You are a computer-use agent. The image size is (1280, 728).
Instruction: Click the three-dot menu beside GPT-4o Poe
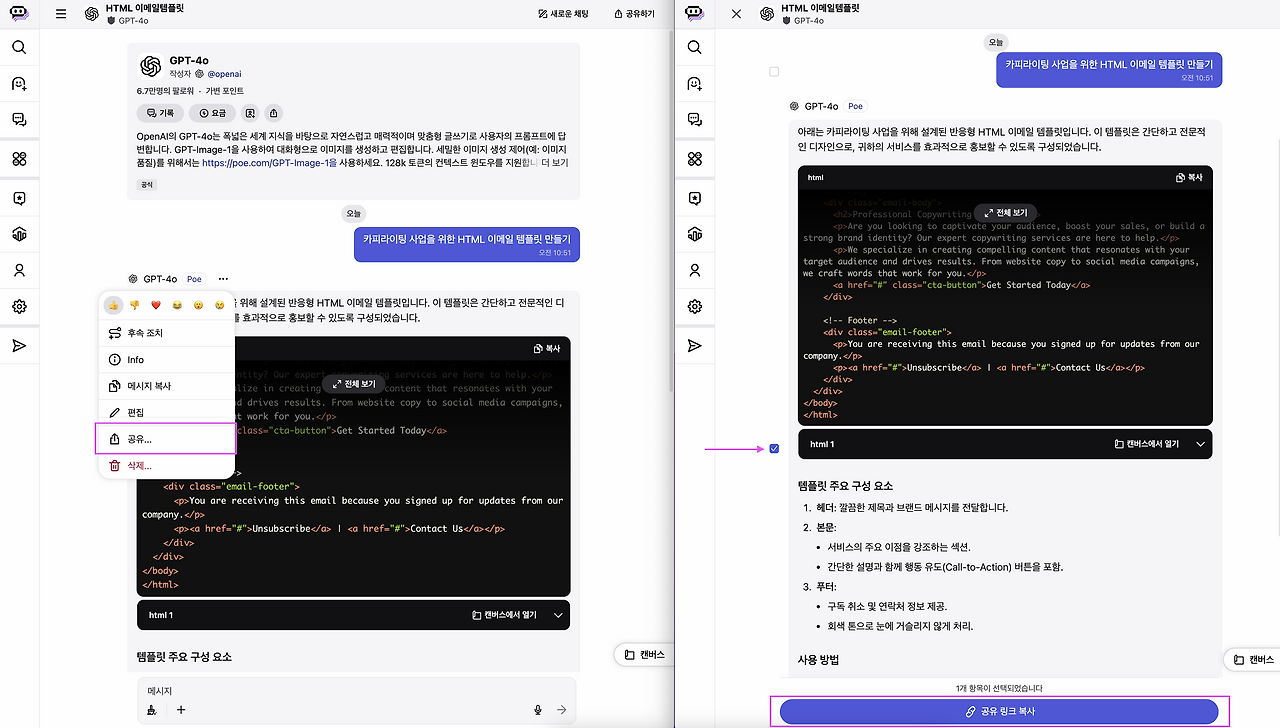tap(223, 279)
